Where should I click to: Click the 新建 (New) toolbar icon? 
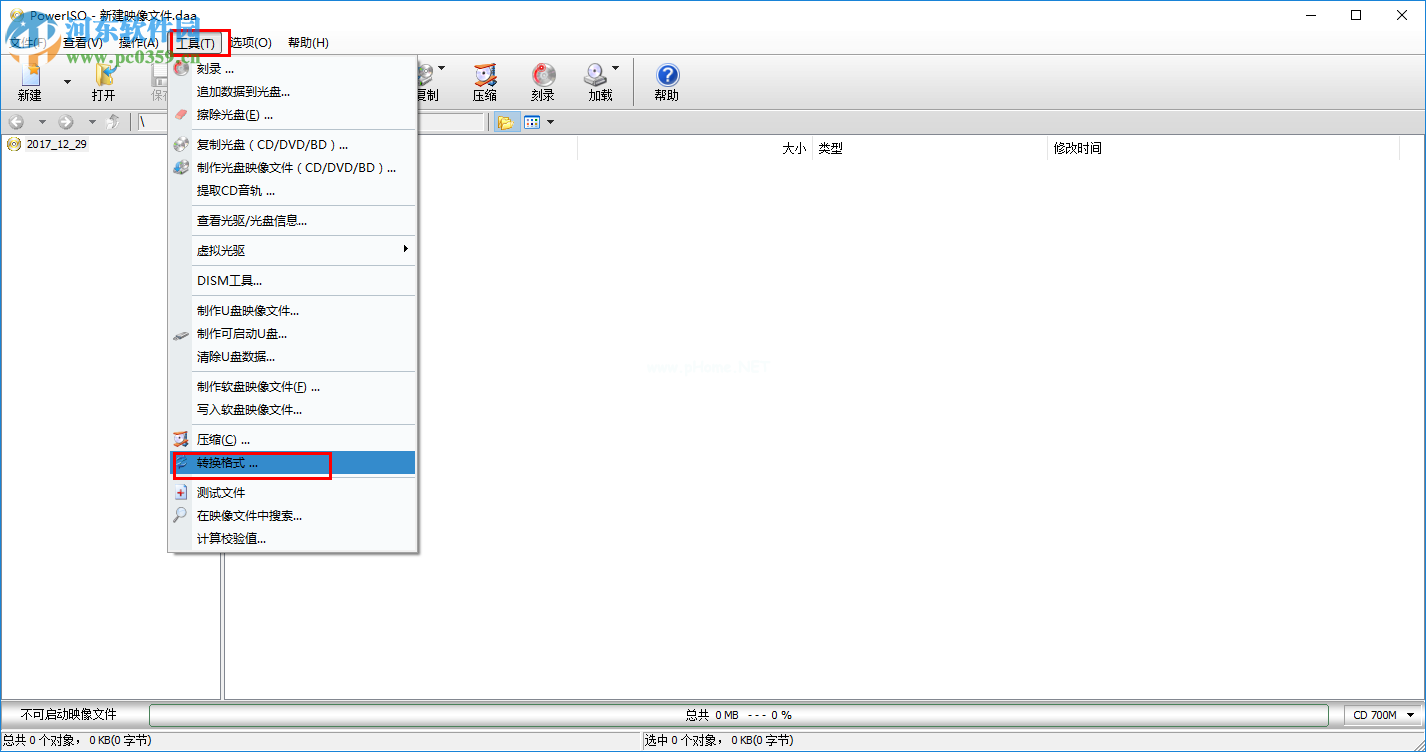(x=30, y=82)
